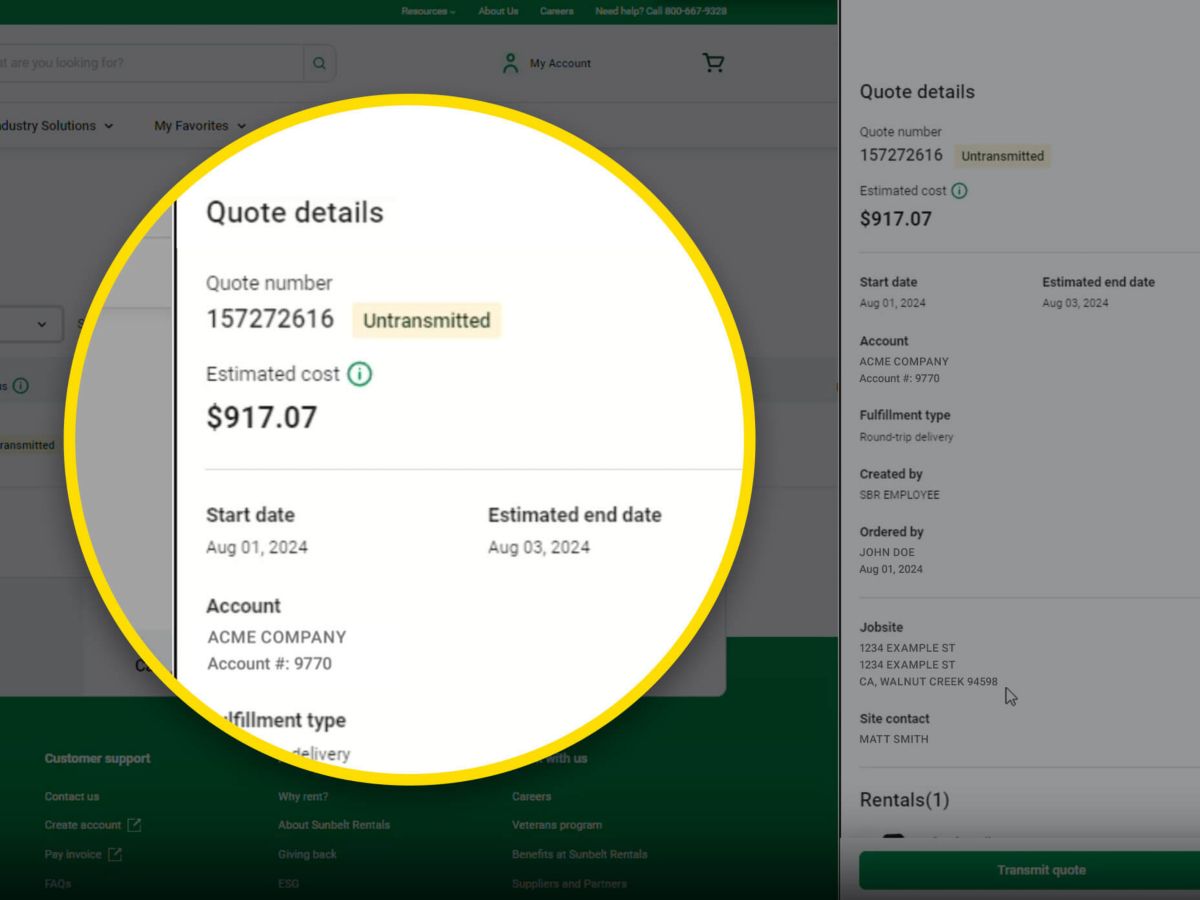1200x900 pixels.
Task: Open About Us in the top bar
Action: click(498, 11)
